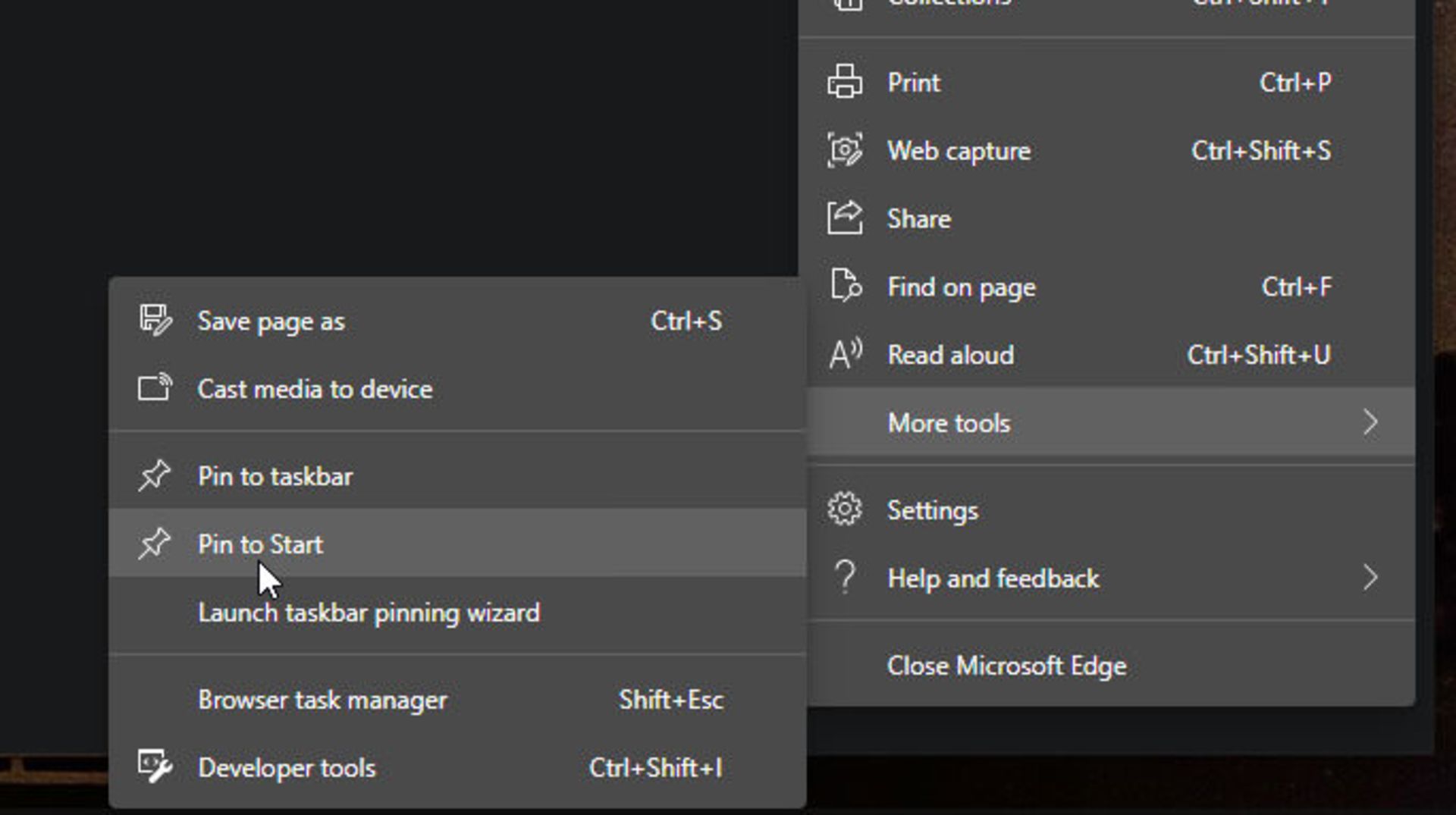Click the Web capture camera icon
Viewport: 1456px width, 815px height.
tap(844, 150)
